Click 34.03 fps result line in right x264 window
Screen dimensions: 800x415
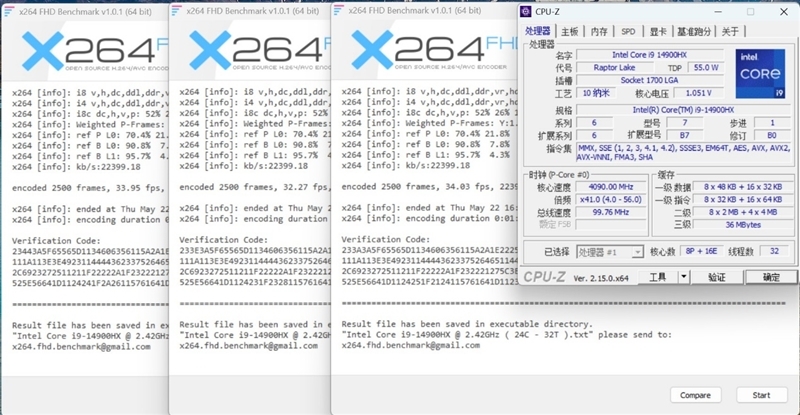(430, 186)
